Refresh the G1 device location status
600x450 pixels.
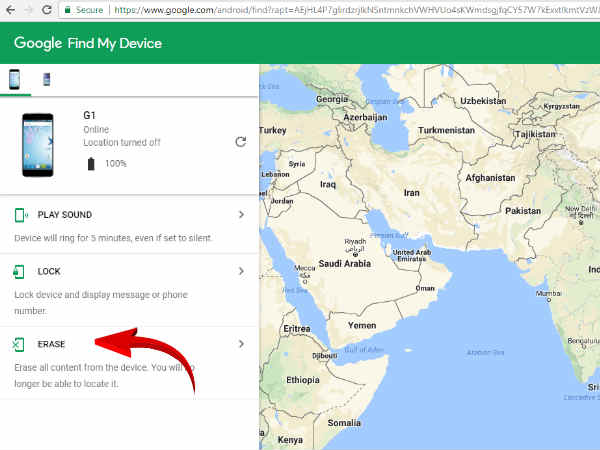point(241,142)
